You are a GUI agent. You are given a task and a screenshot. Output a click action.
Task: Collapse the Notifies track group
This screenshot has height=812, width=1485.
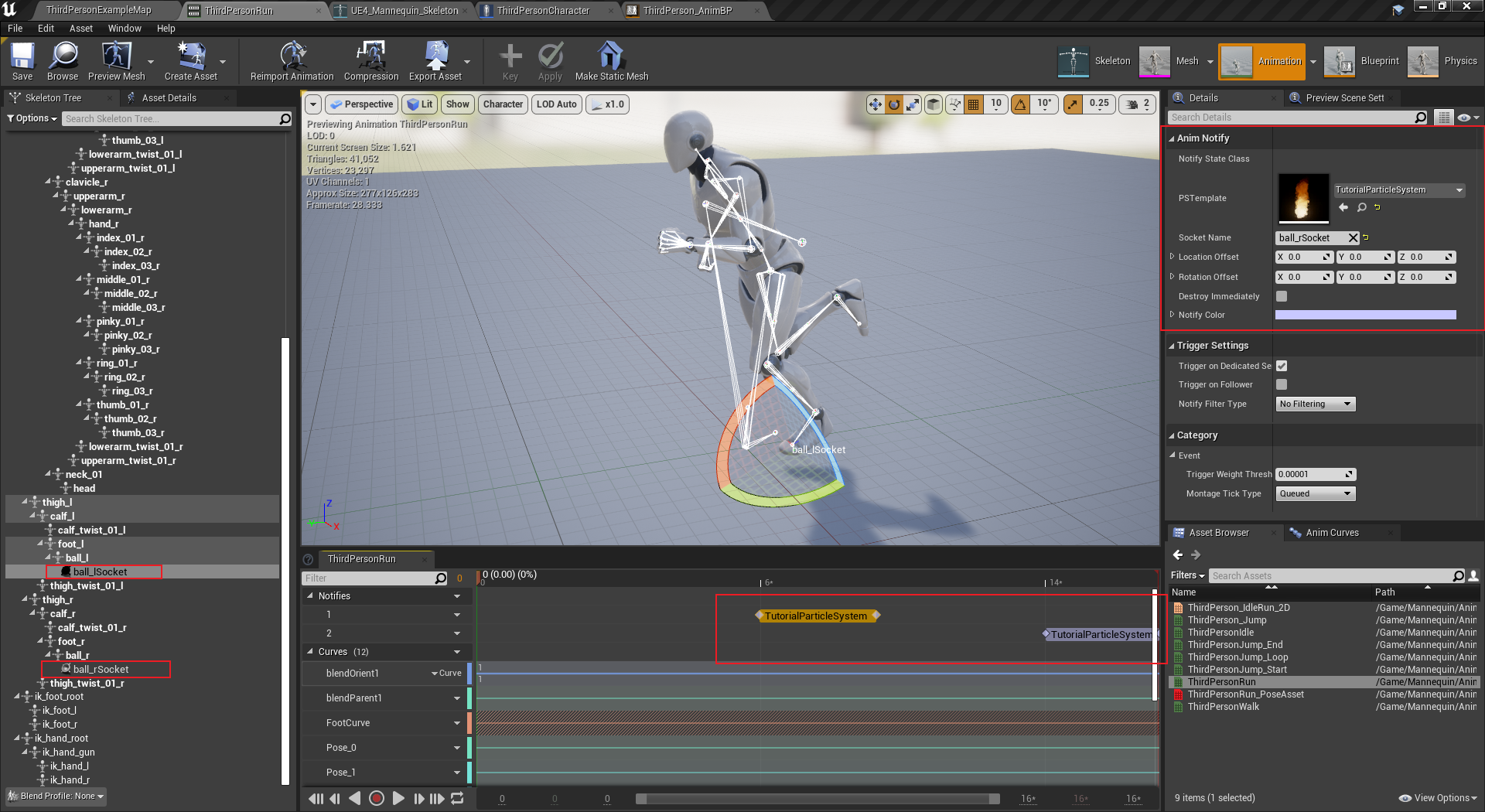coord(310,596)
